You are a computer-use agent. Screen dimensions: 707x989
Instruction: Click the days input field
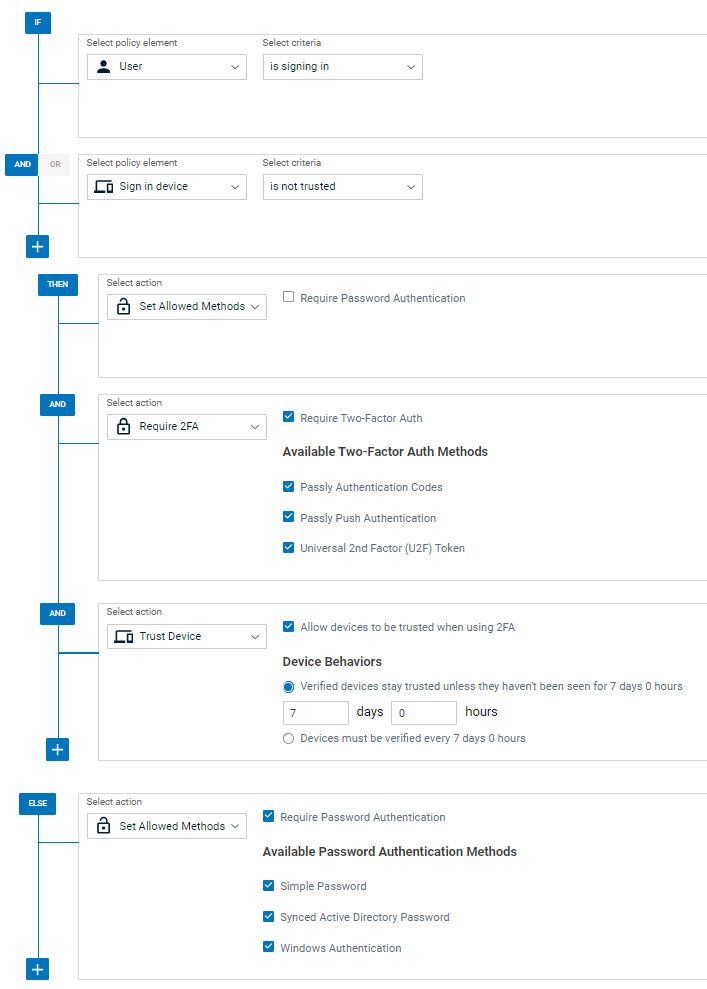pyautogui.click(x=315, y=712)
